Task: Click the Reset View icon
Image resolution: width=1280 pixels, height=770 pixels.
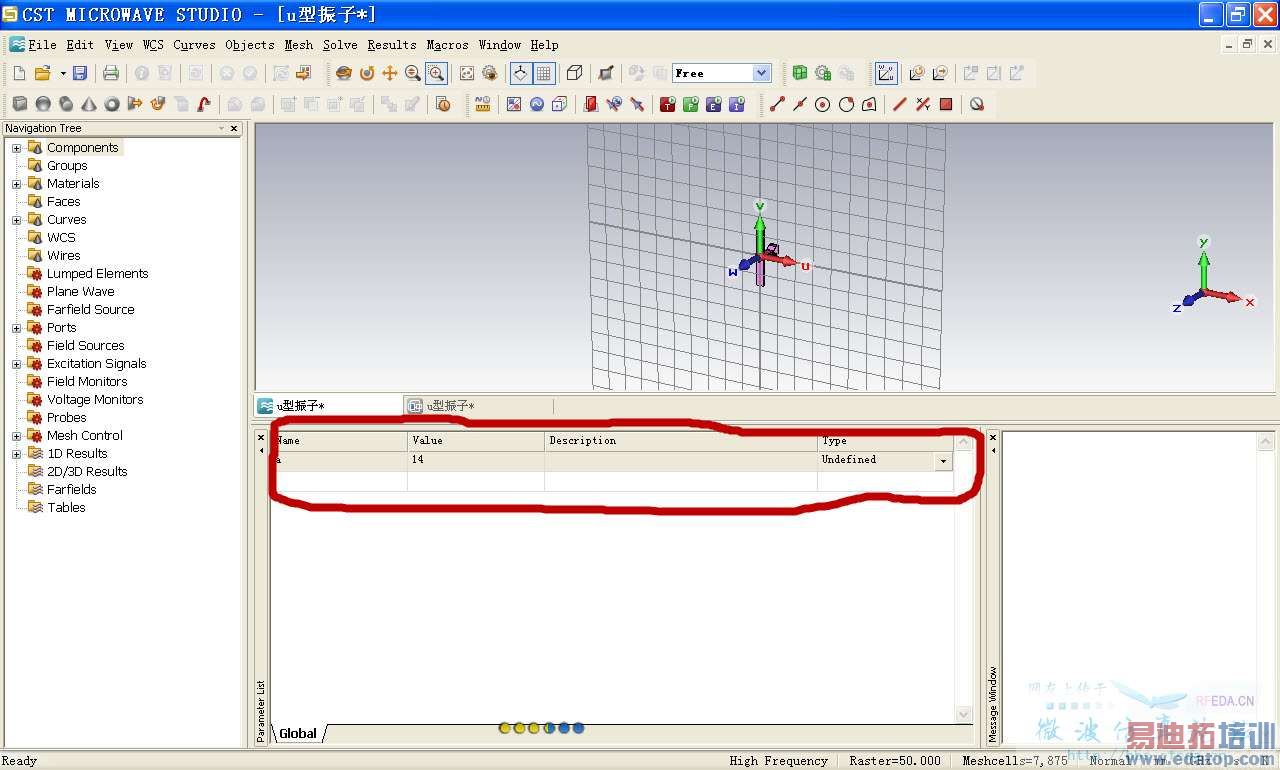Action: (x=466, y=73)
